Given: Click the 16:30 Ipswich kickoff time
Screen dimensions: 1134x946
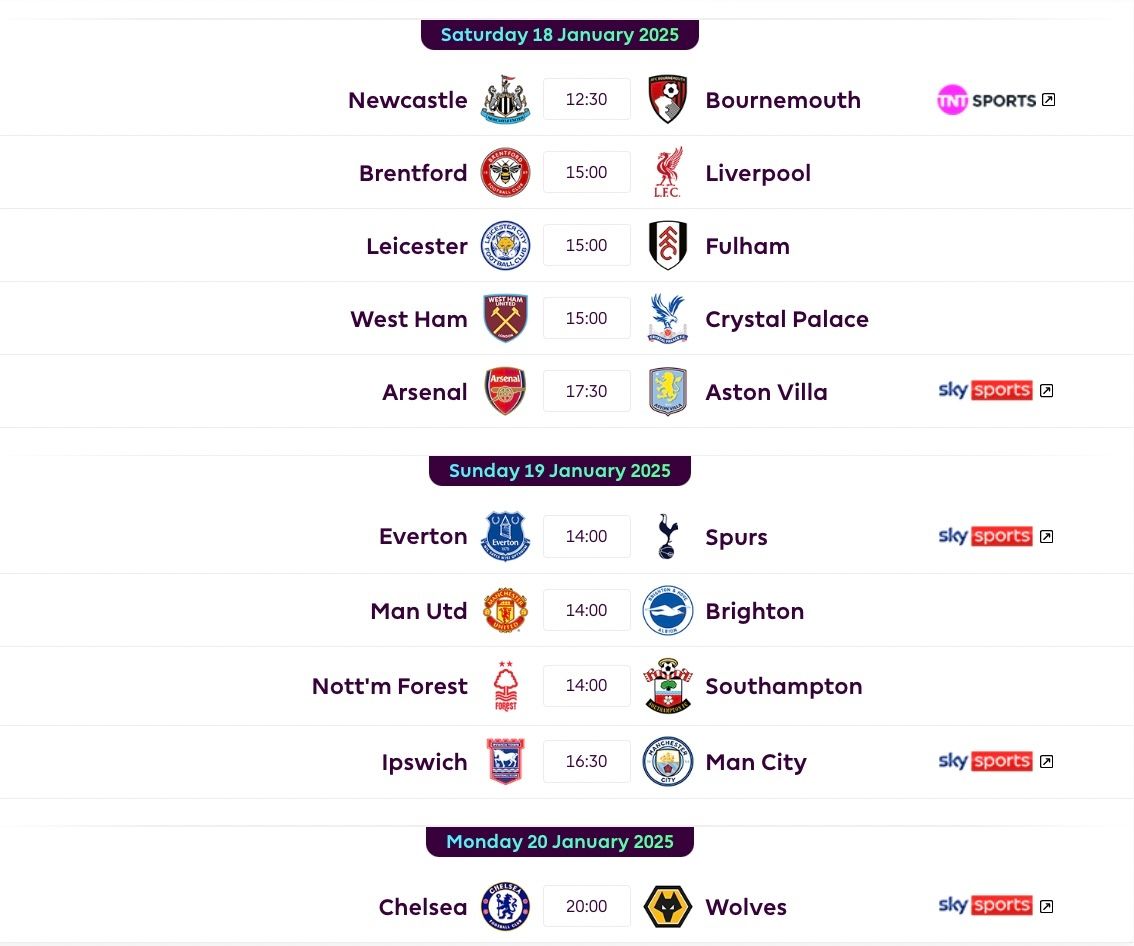Looking at the screenshot, I should (587, 762).
